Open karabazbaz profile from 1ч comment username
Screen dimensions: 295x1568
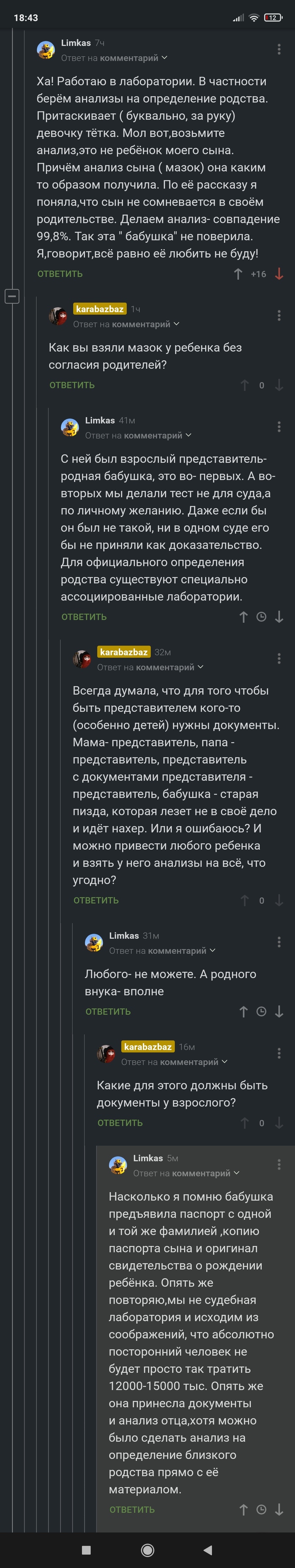100,309
